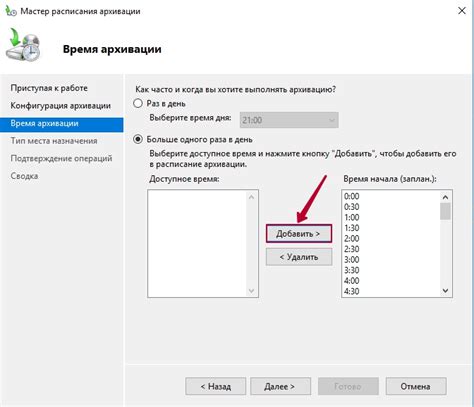This screenshot has width=474, height=407.
Task: Open 'Конфигурация архивации' step in sidebar
Action: point(61,106)
